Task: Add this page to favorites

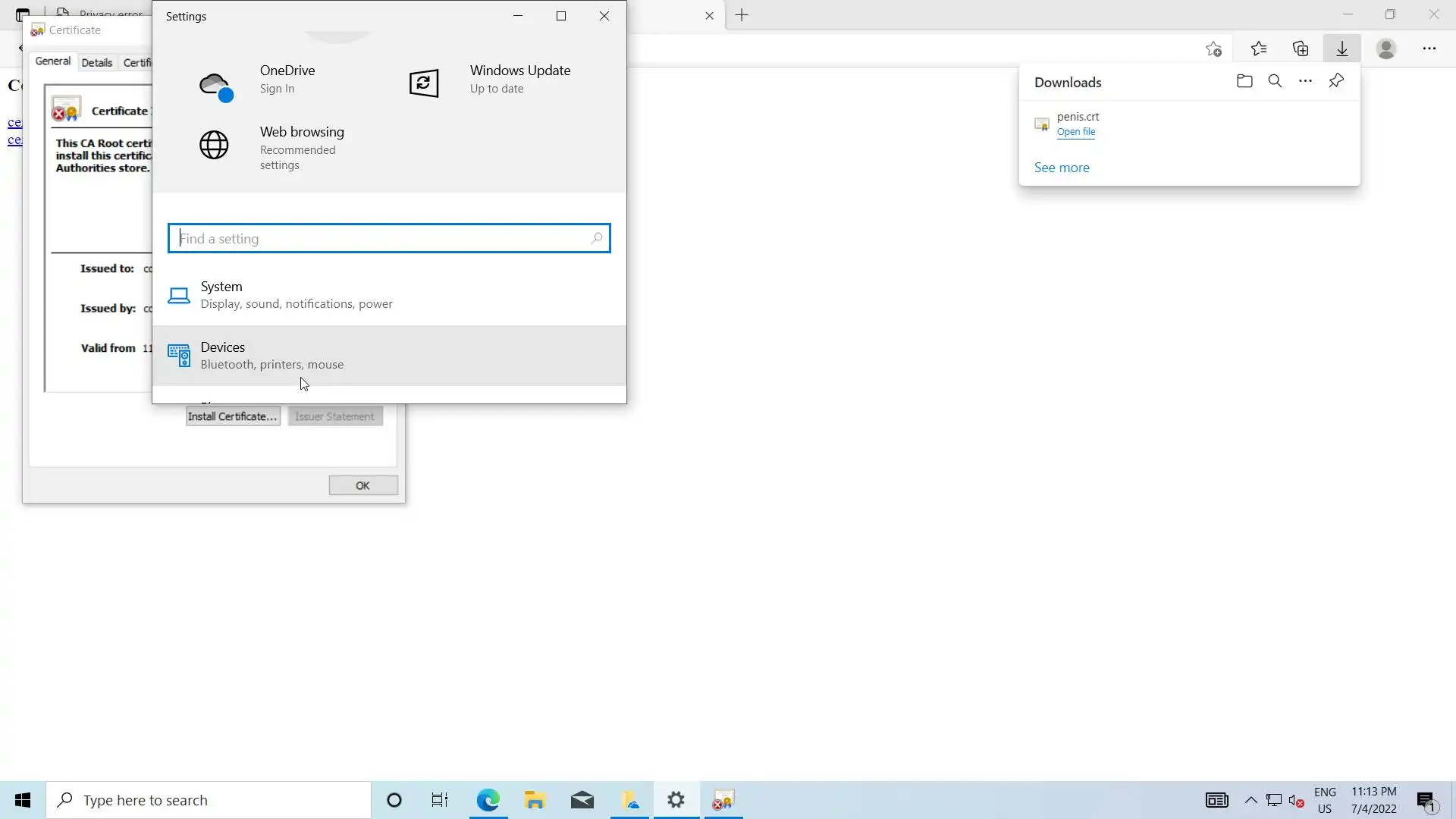Action: pos(1213,49)
